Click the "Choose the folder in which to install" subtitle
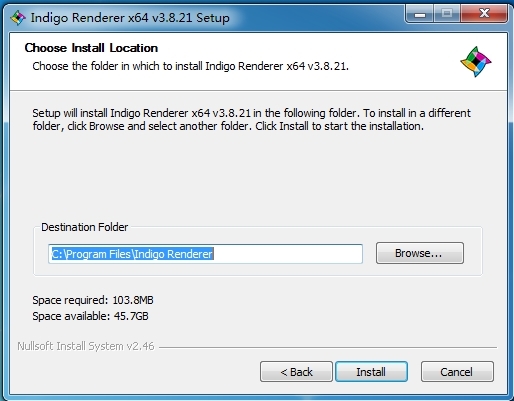 point(190,66)
